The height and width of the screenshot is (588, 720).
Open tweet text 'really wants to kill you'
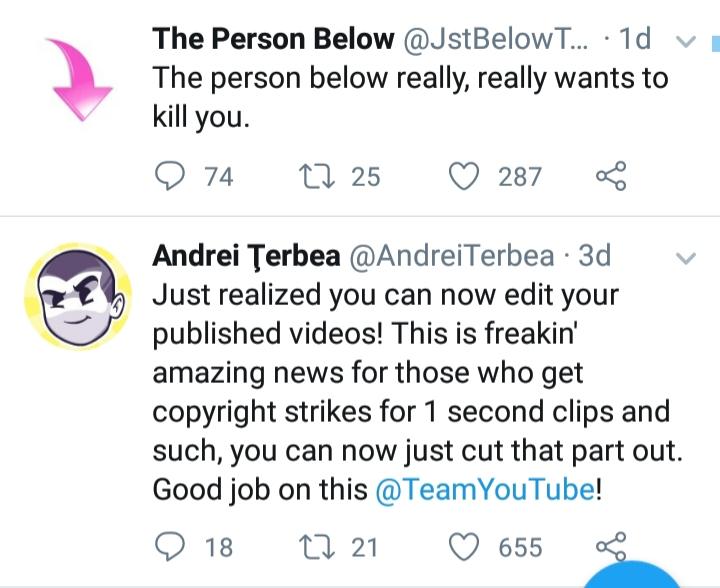pyautogui.click(x=410, y=97)
